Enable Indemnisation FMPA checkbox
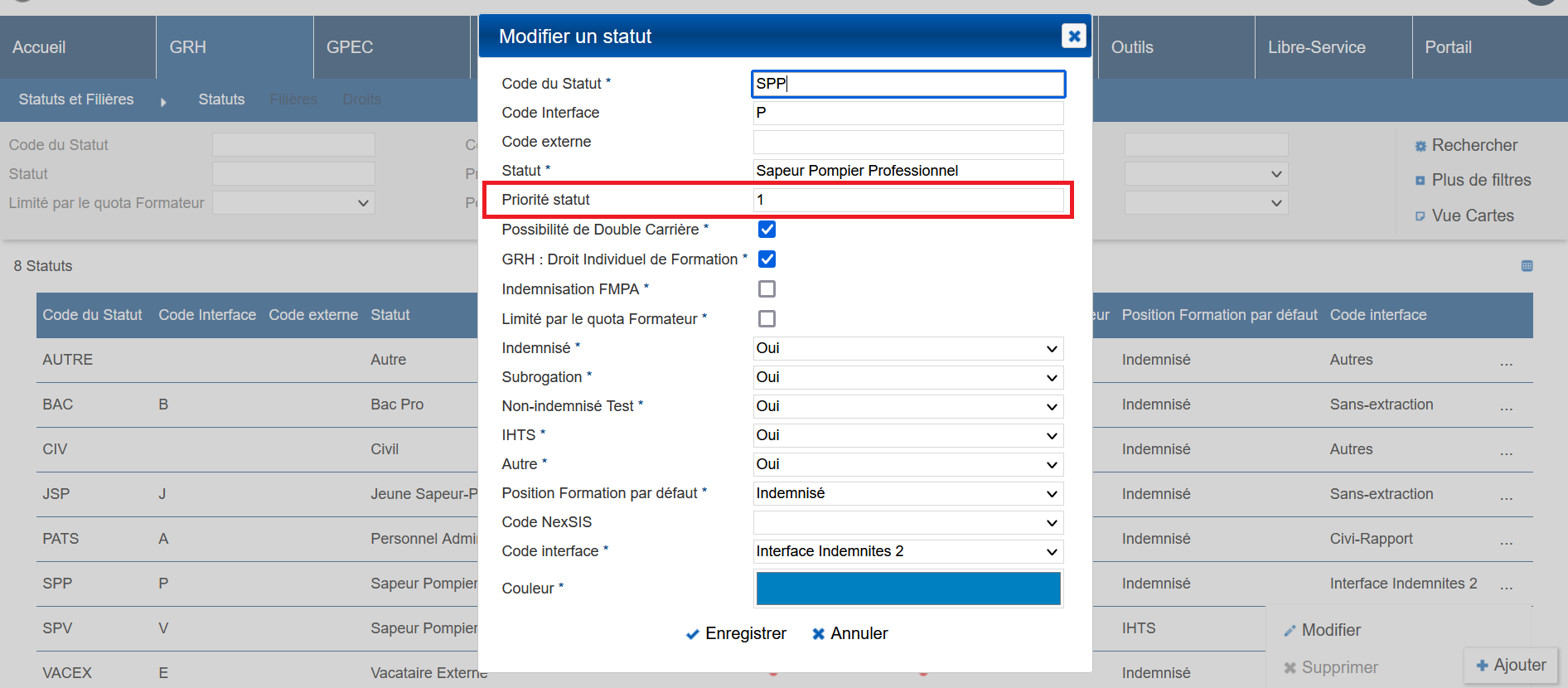Screen dimensions: 1568x688 click(x=767, y=289)
